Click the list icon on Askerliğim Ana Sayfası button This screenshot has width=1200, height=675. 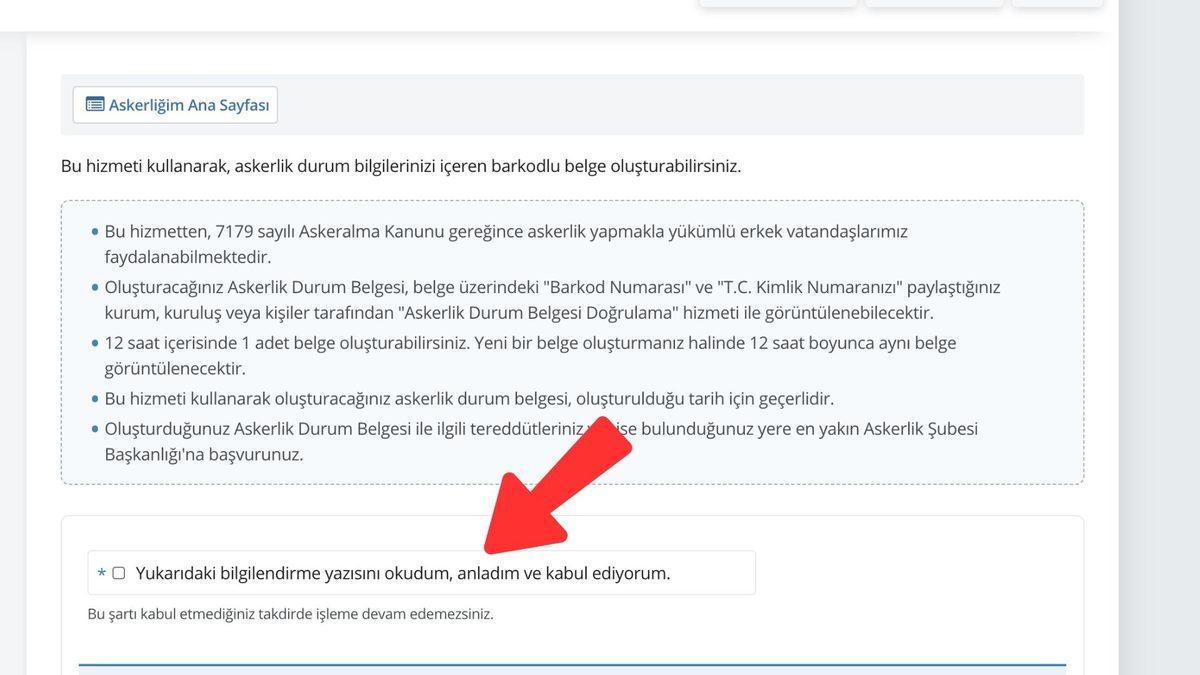click(95, 104)
